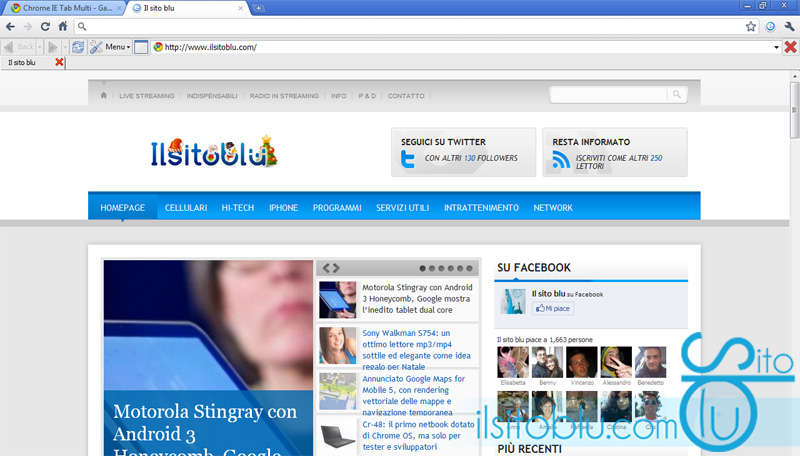The image size is (800, 456).
Task: Click the IE Tab URL address field
Action: [463, 47]
